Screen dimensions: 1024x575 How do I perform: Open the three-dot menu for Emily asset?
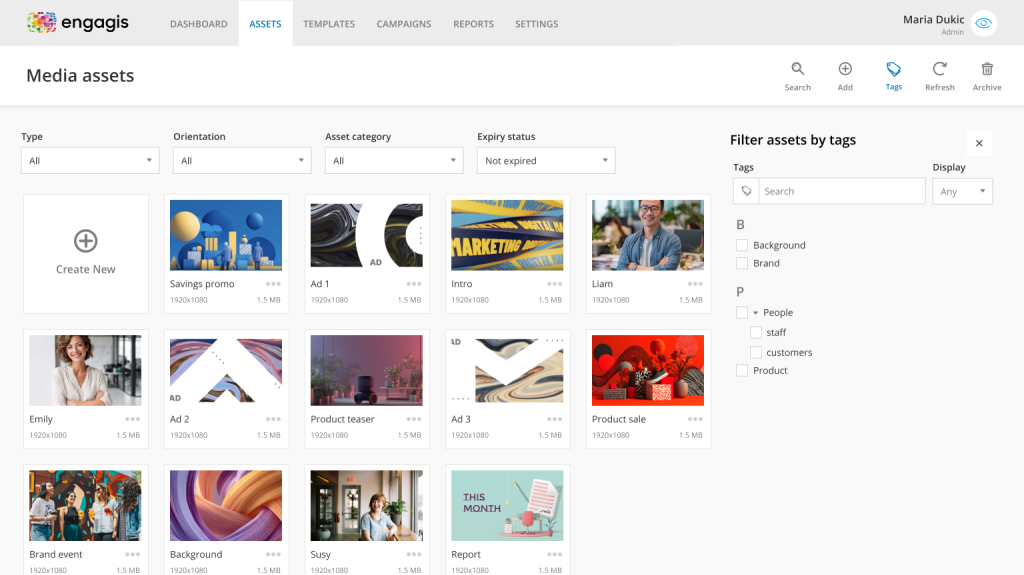coord(132,419)
